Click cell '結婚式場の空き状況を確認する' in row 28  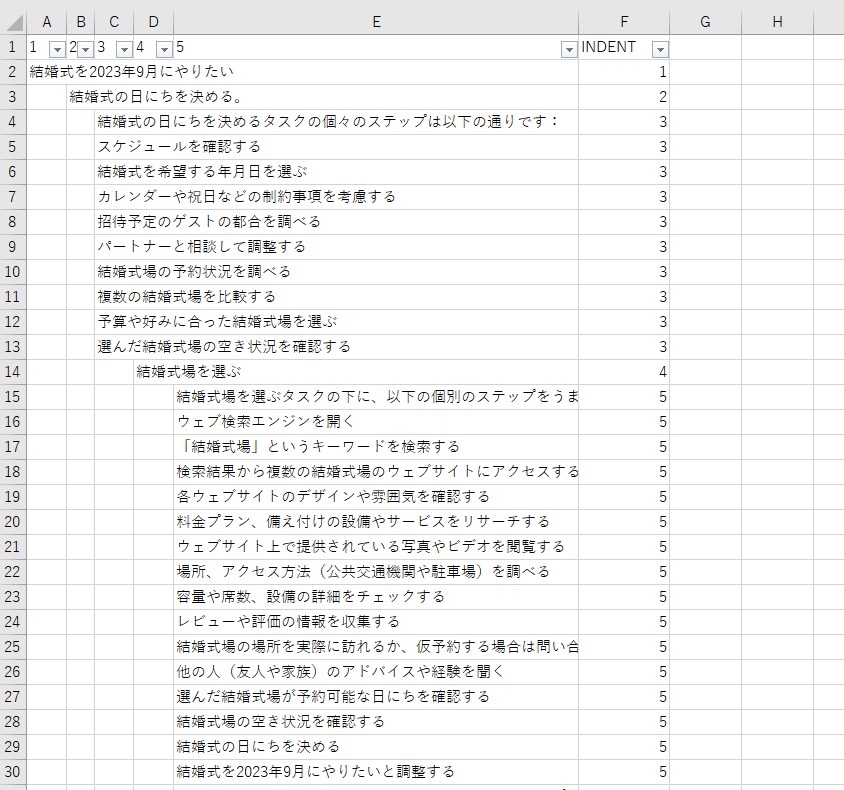[x=280, y=722]
